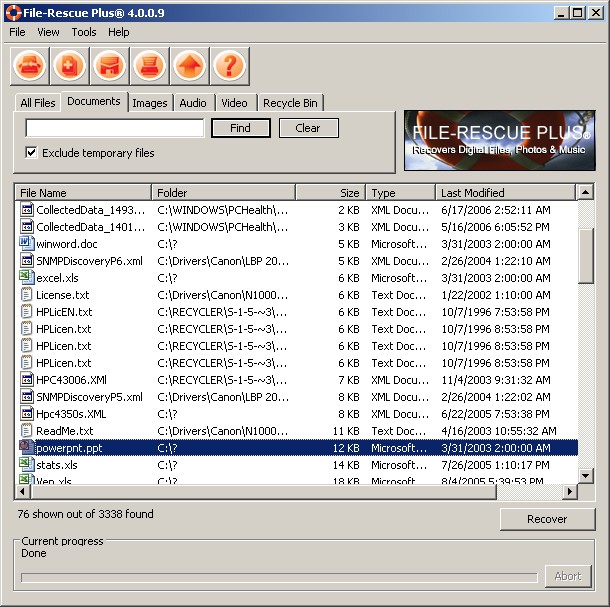Click the 'Done' progress status text

click(34, 553)
